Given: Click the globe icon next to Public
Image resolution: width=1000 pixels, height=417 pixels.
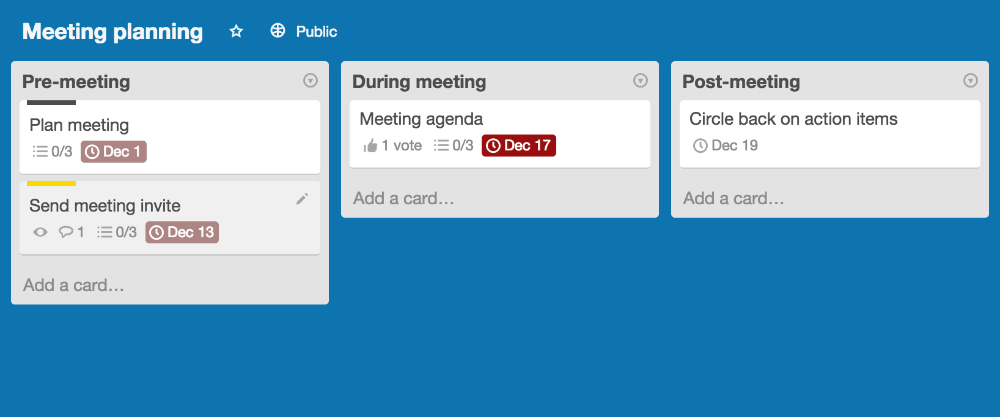Looking at the screenshot, I should 278,31.
